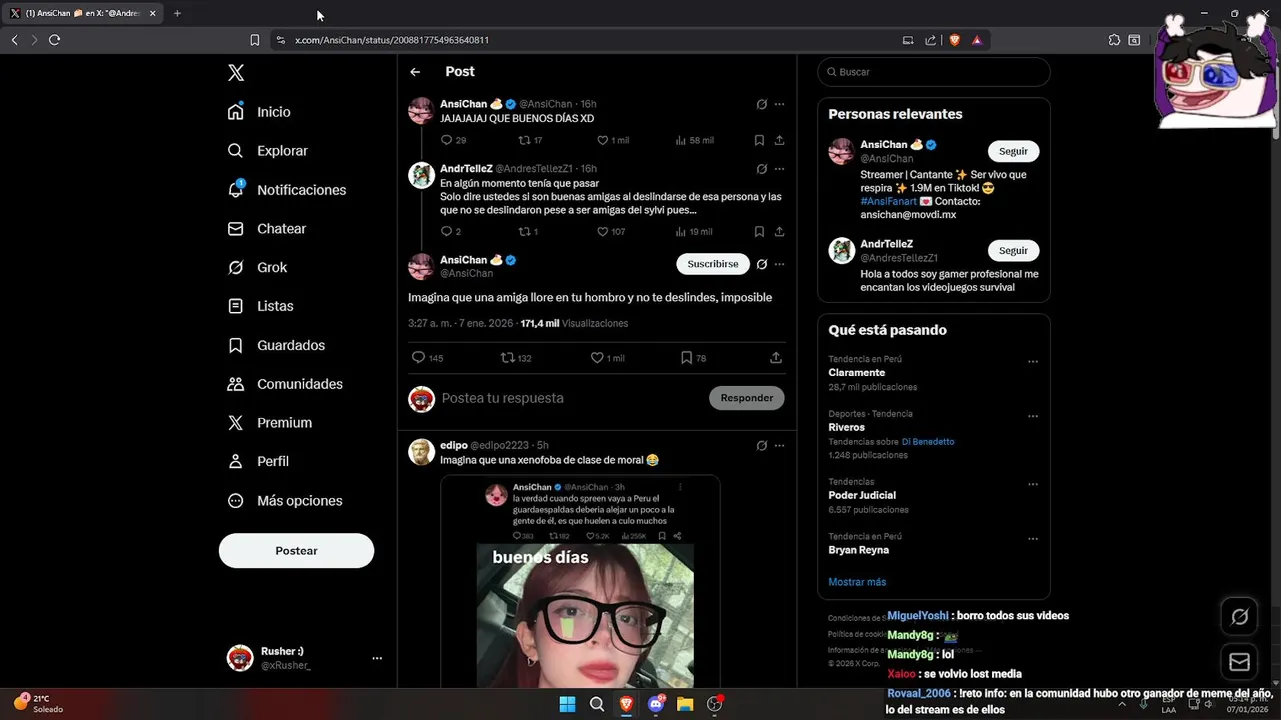Open Grok in sidebar
Image resolution: width=1281 pixels, height=720 pixels.
tap(258, 268)
